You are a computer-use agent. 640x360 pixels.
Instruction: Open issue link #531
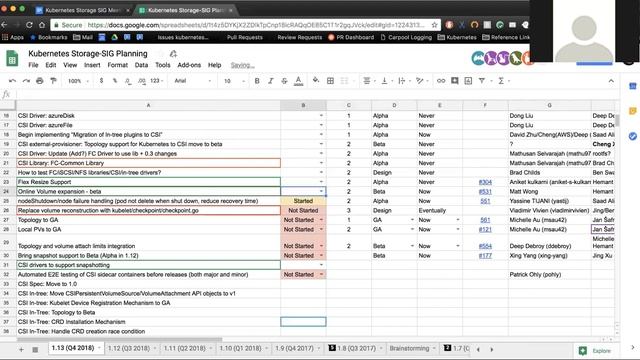tap(485, 191)
